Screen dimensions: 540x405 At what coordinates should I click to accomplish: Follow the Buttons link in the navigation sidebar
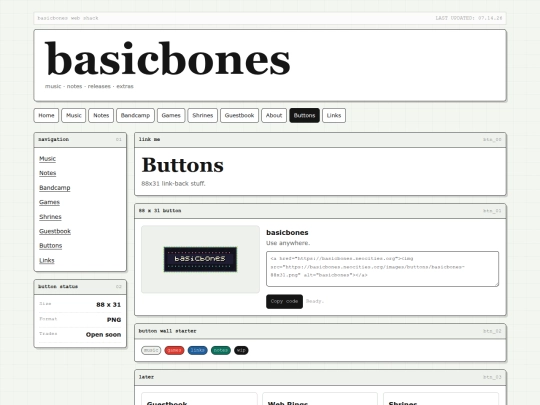pos(51,246)
